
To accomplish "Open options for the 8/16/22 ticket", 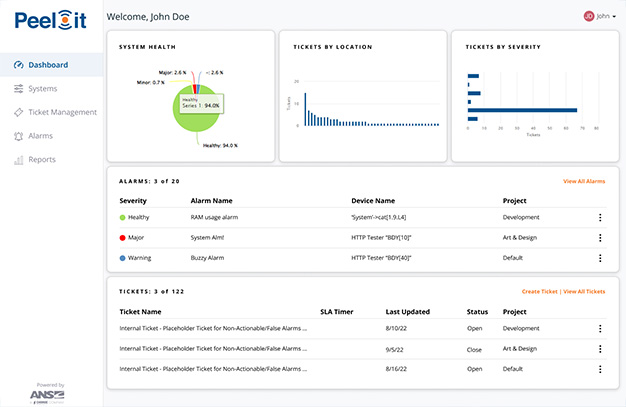I will (600, 369).
